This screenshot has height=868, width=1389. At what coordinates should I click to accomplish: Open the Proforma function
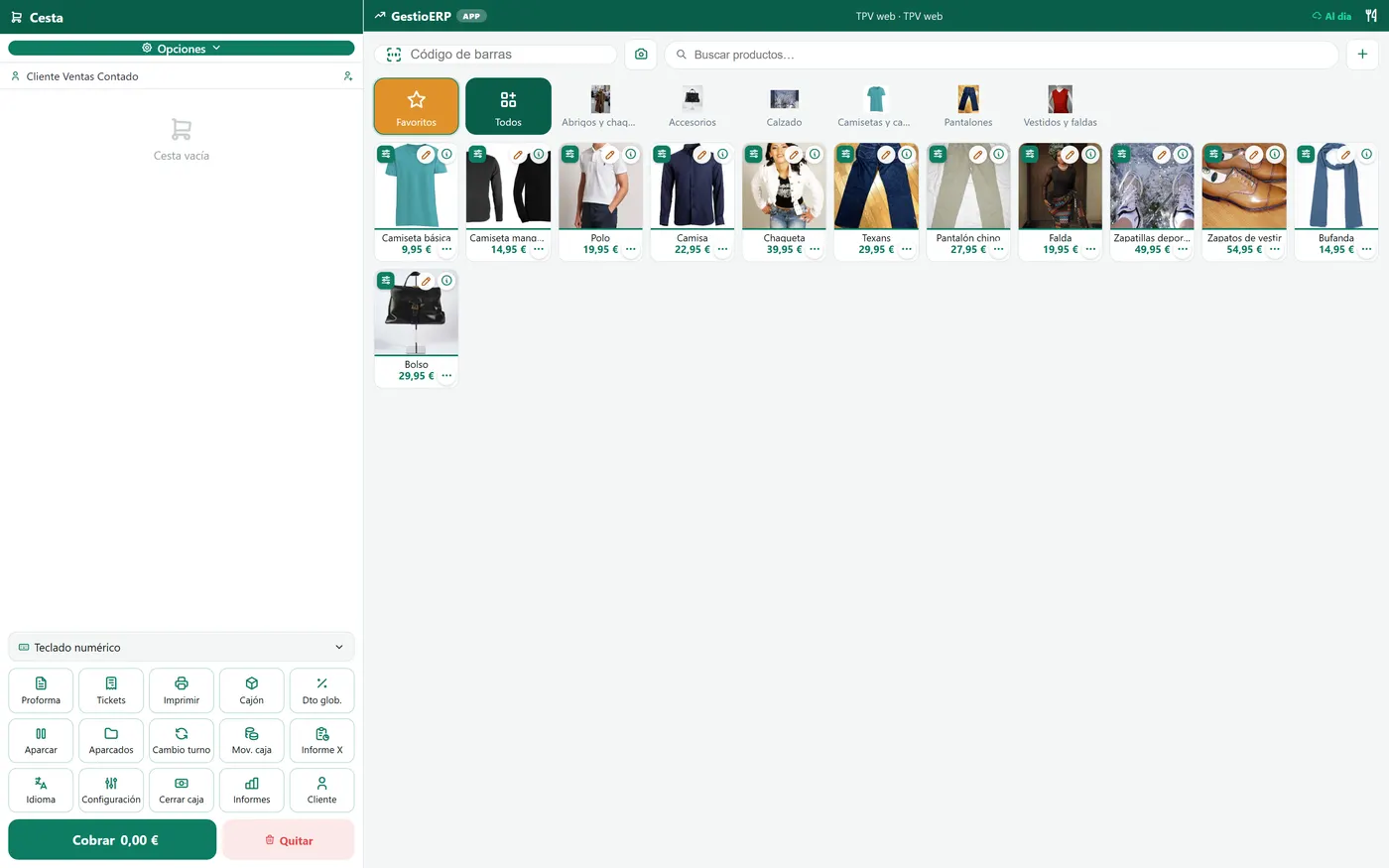[x=41, y=690]
